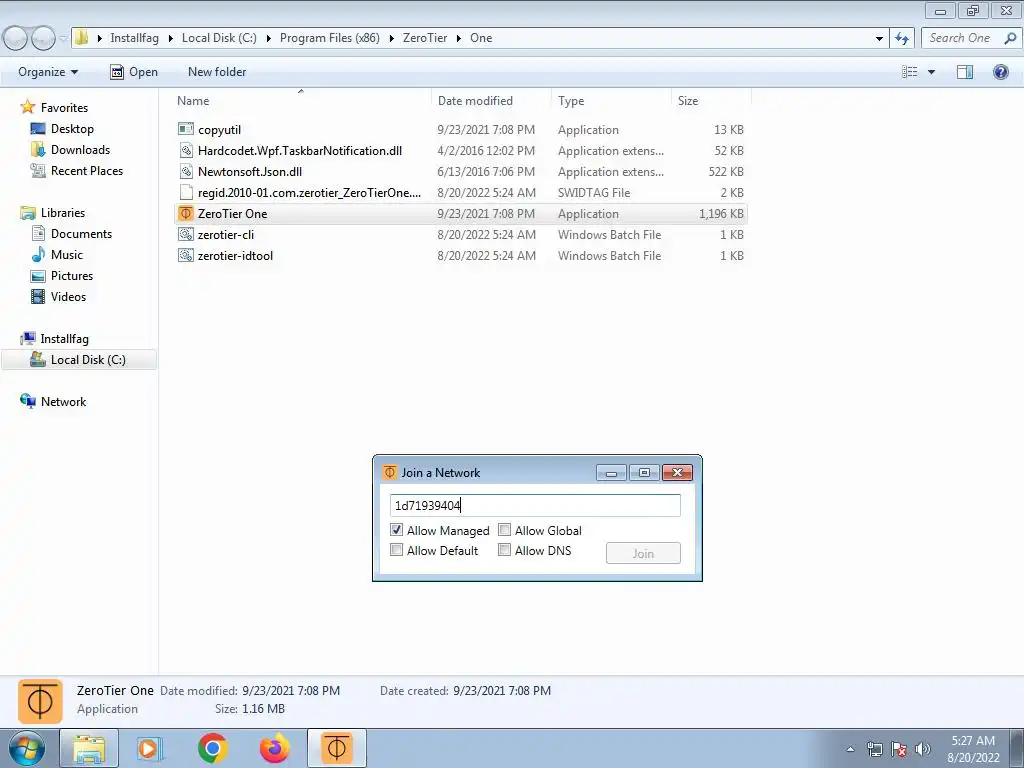Open Recent Places in Favorites
The height and width of the screenshot is (768, 1024).
pyautogui.click(x=87, y=170)
